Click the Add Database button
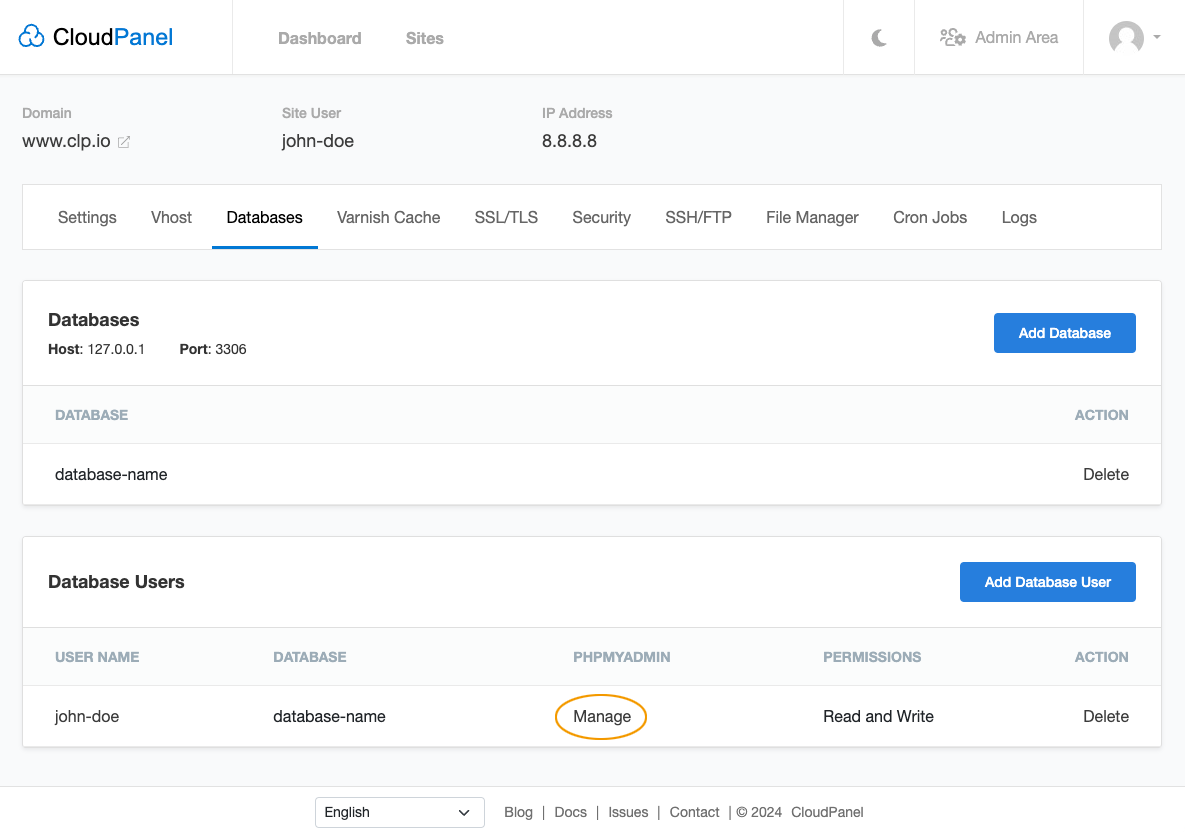The image size is (1185, 832). (x=1064, y=332)
